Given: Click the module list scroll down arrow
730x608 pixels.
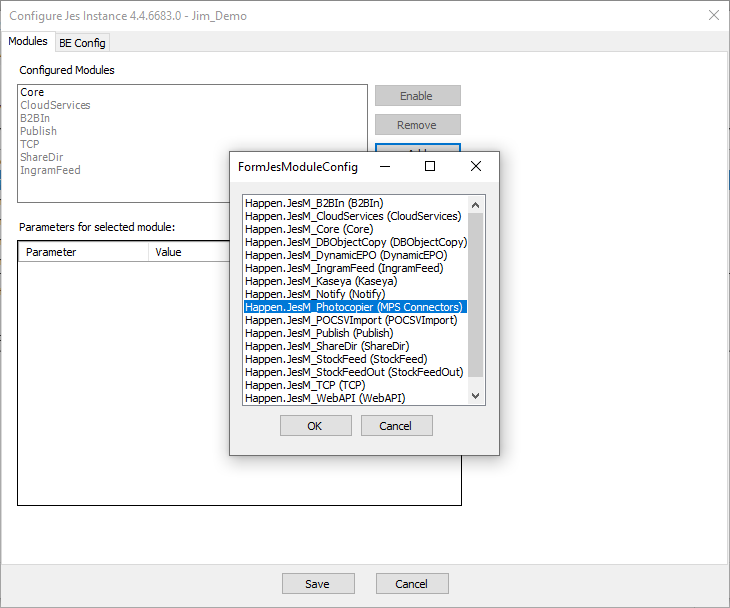Looking at the screenshot, I should point(475,396).
